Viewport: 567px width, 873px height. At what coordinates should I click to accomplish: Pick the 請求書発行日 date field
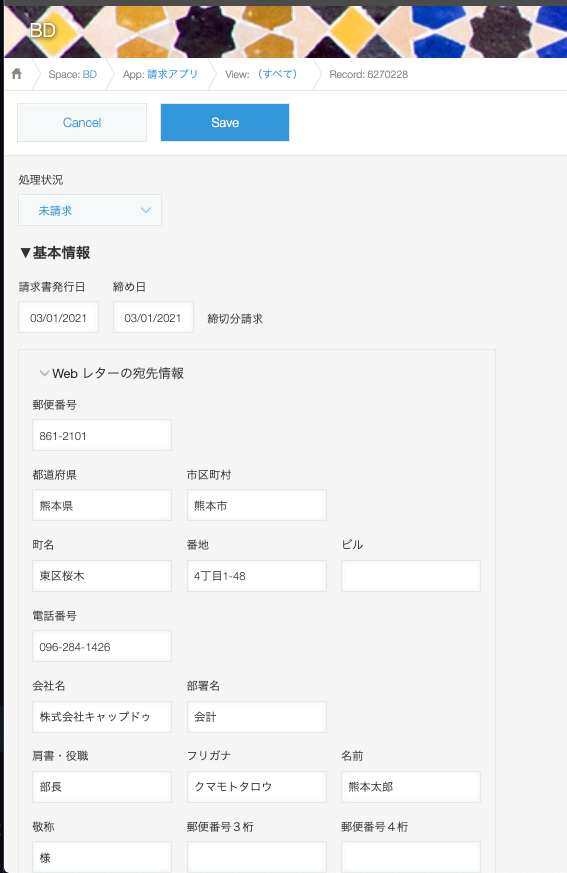pyautogui.click(x=58, y=317)
